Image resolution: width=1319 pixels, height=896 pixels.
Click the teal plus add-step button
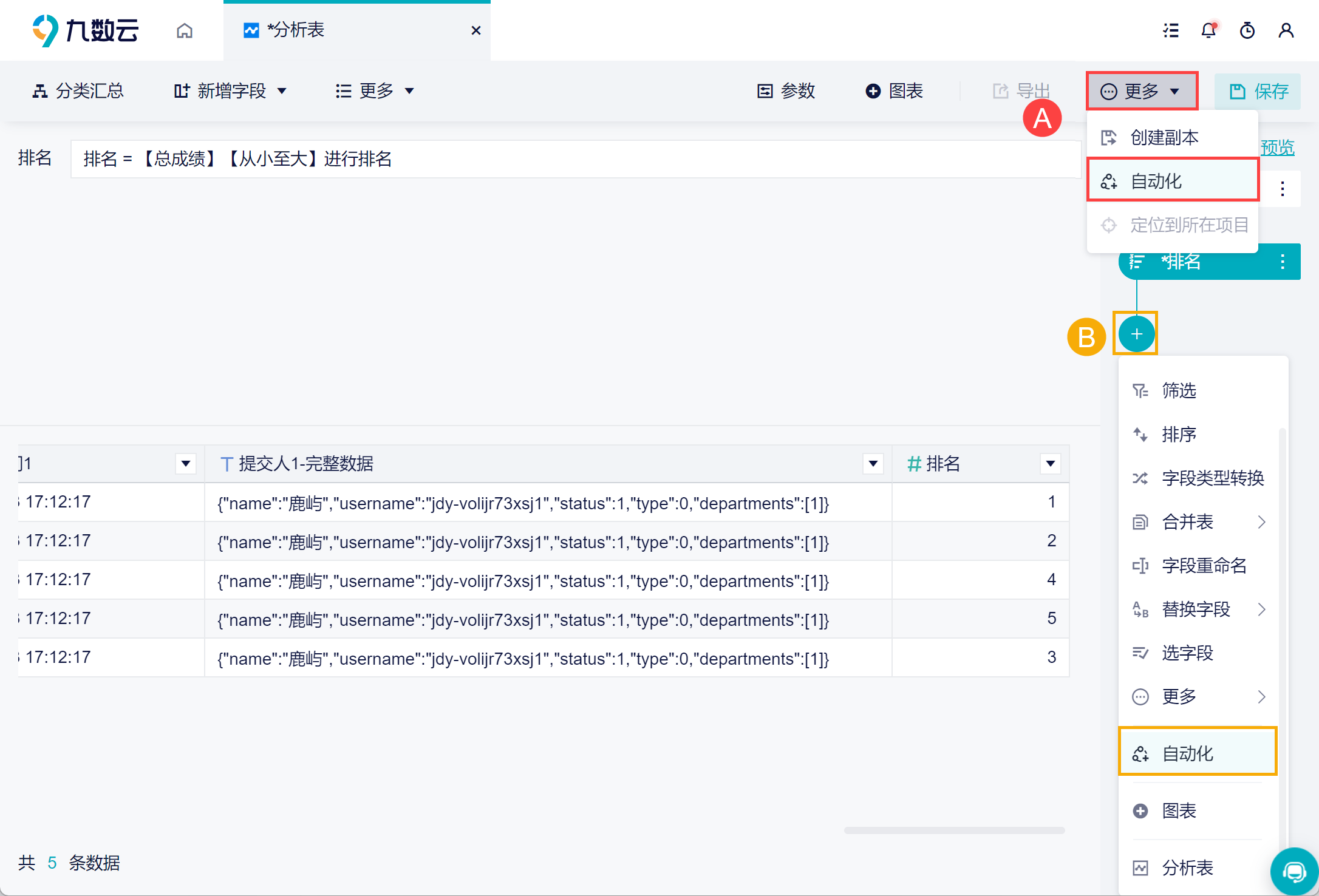(1136, 334)
